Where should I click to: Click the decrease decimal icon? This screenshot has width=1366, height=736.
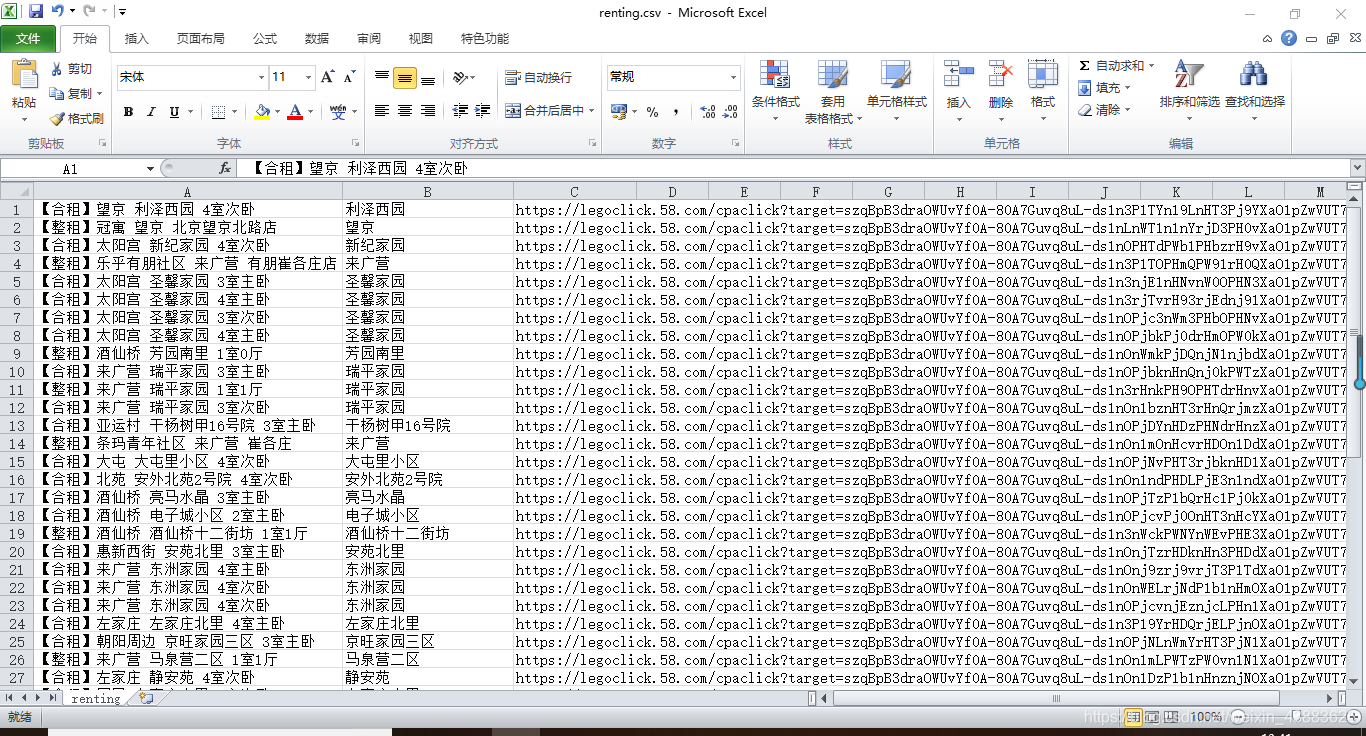point(729,112)
